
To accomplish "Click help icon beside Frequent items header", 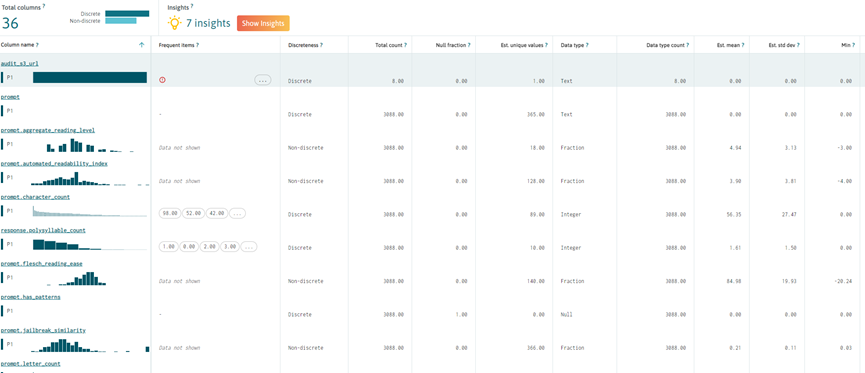I will [x=197, y=45].
